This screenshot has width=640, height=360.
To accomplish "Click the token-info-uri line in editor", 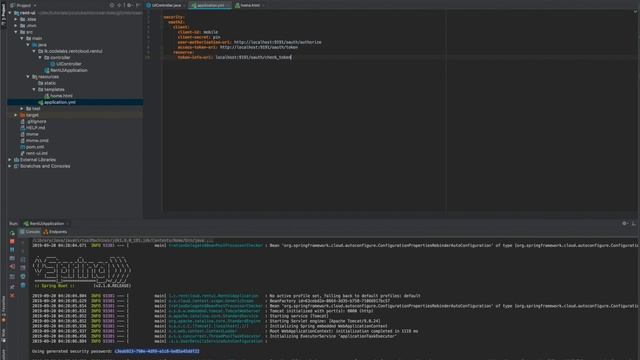I will pyautogui.click(x=234, y=58).
